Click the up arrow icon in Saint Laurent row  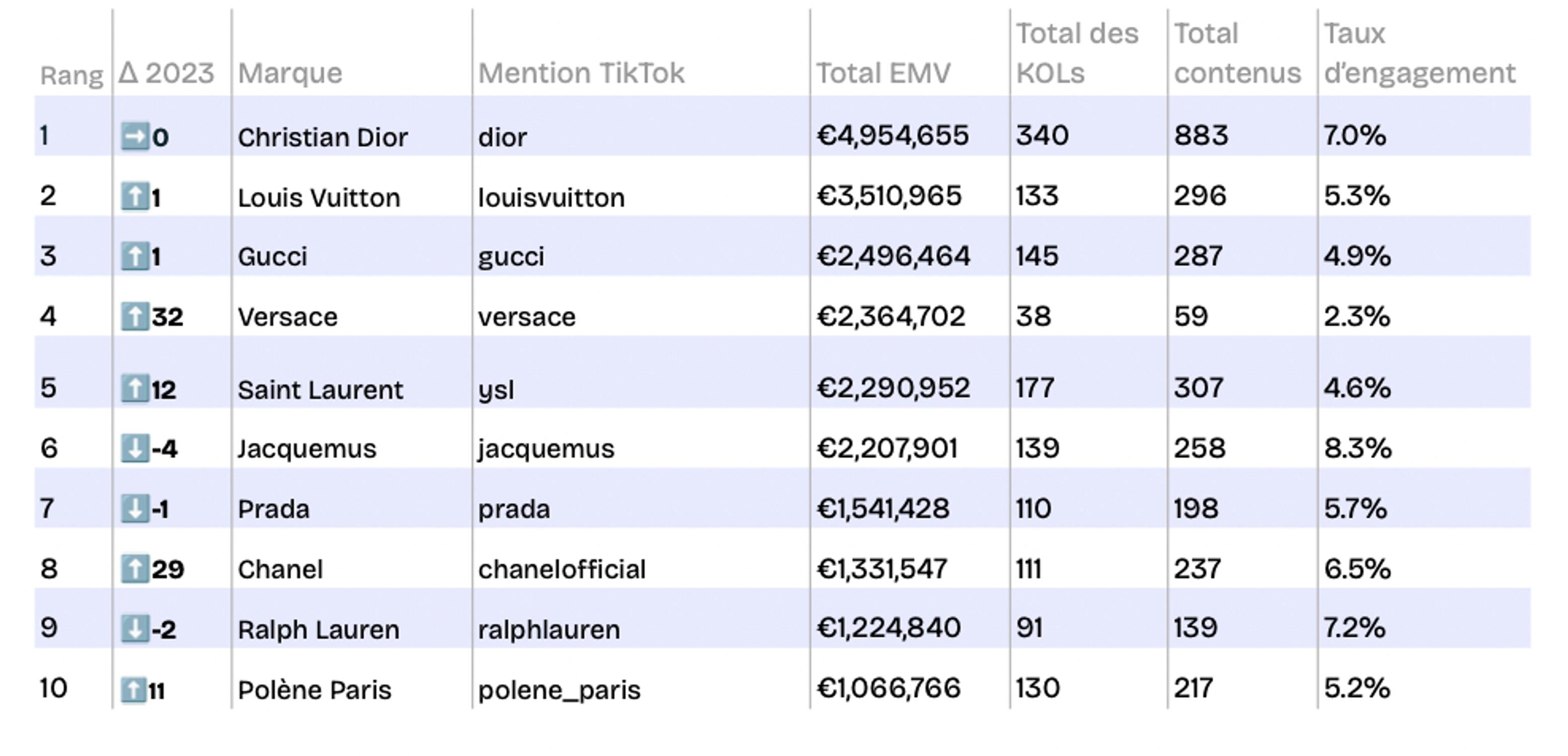point(134,389)
